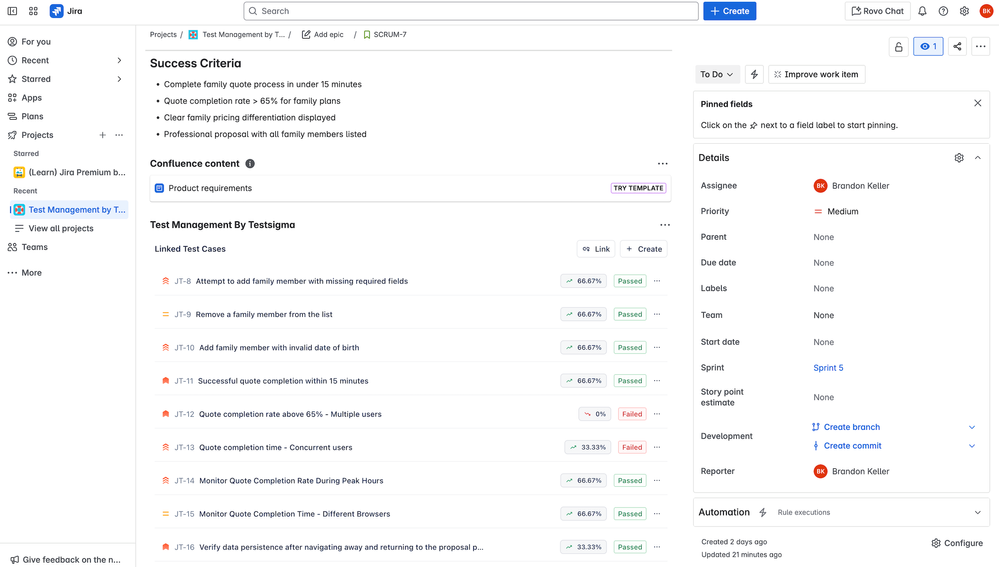The height and width of the screenshot is (567, 999).
Task: Click the Create button in top bar
Action: pos(729,11)
